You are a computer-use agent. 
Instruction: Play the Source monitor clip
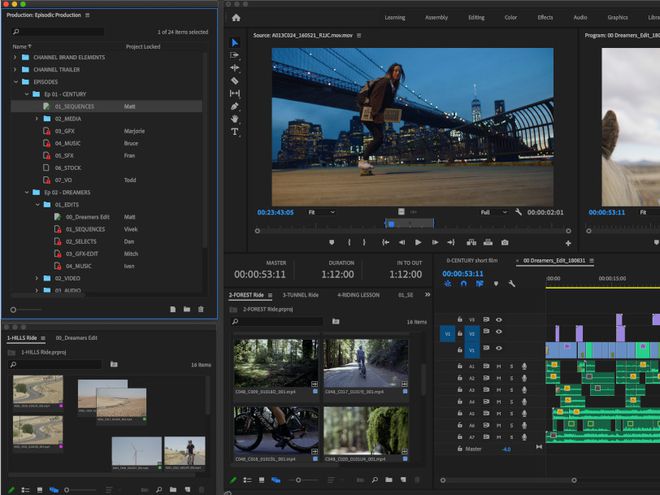pyautogui.click(x=418, y=242)
